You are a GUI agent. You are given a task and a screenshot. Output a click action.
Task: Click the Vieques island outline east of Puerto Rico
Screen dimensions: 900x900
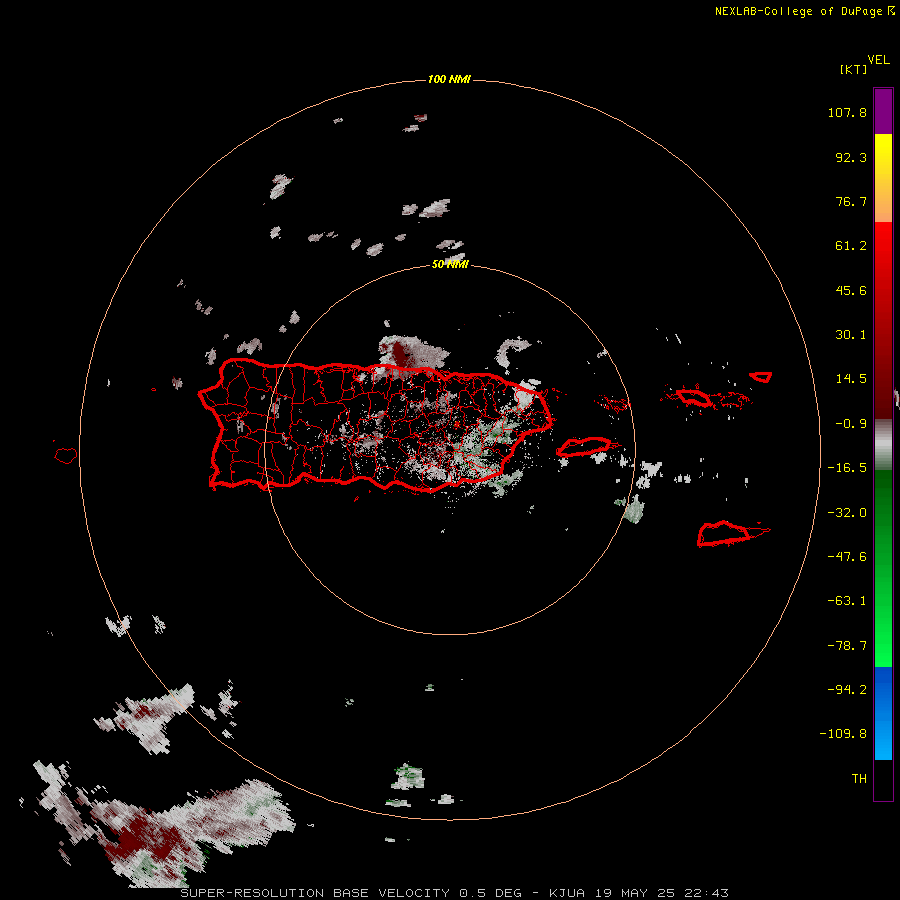click(584, 447)
